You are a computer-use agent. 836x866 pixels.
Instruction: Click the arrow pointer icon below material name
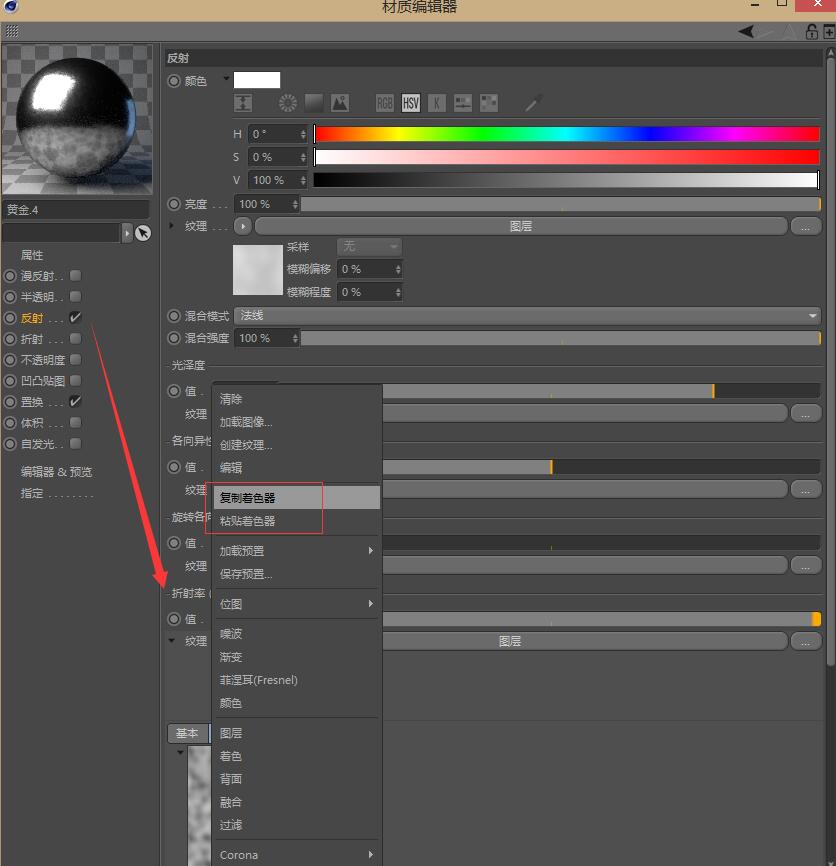pyautogui.click(x=143, y=233)
